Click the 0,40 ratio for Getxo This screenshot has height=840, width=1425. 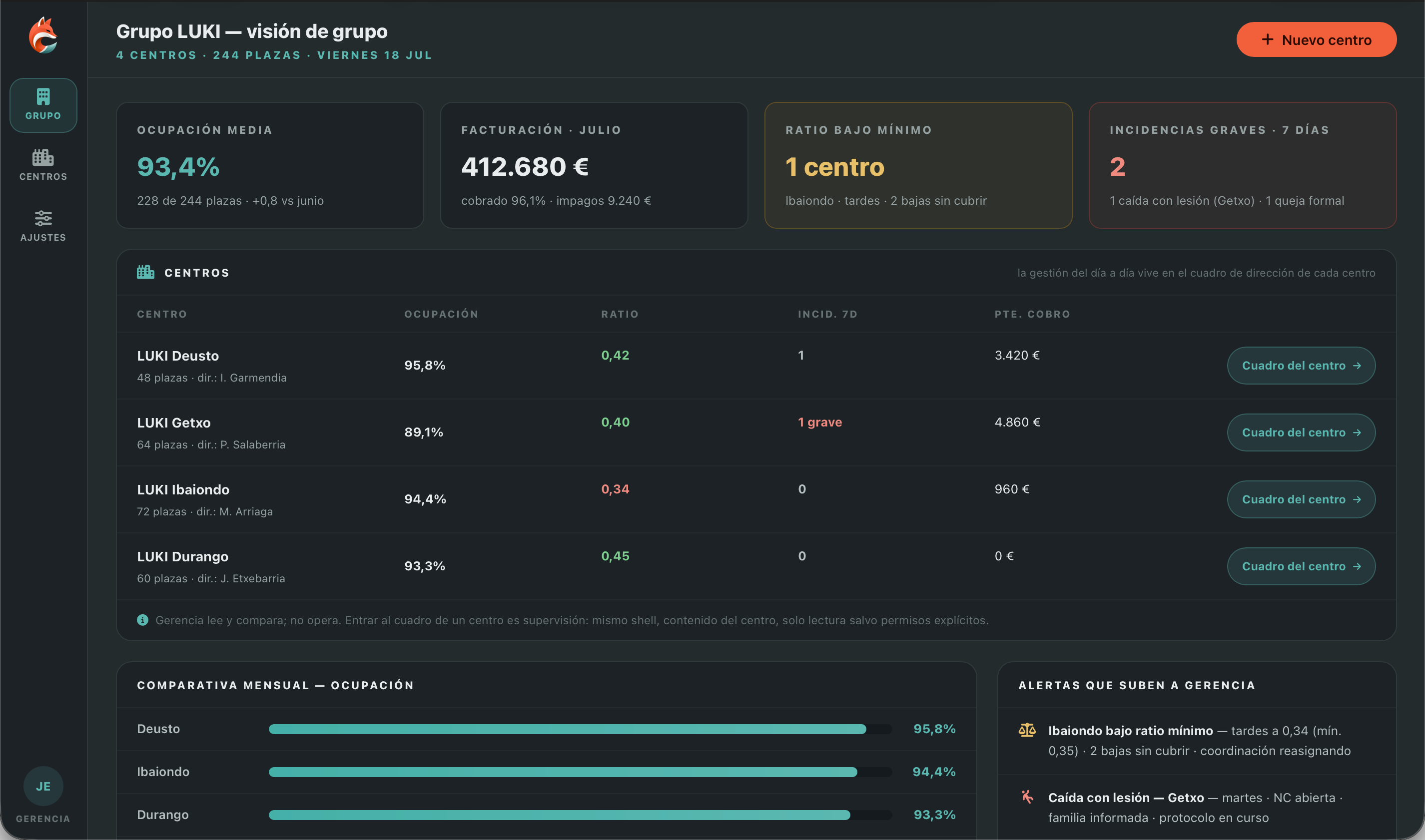pos(615,422)
